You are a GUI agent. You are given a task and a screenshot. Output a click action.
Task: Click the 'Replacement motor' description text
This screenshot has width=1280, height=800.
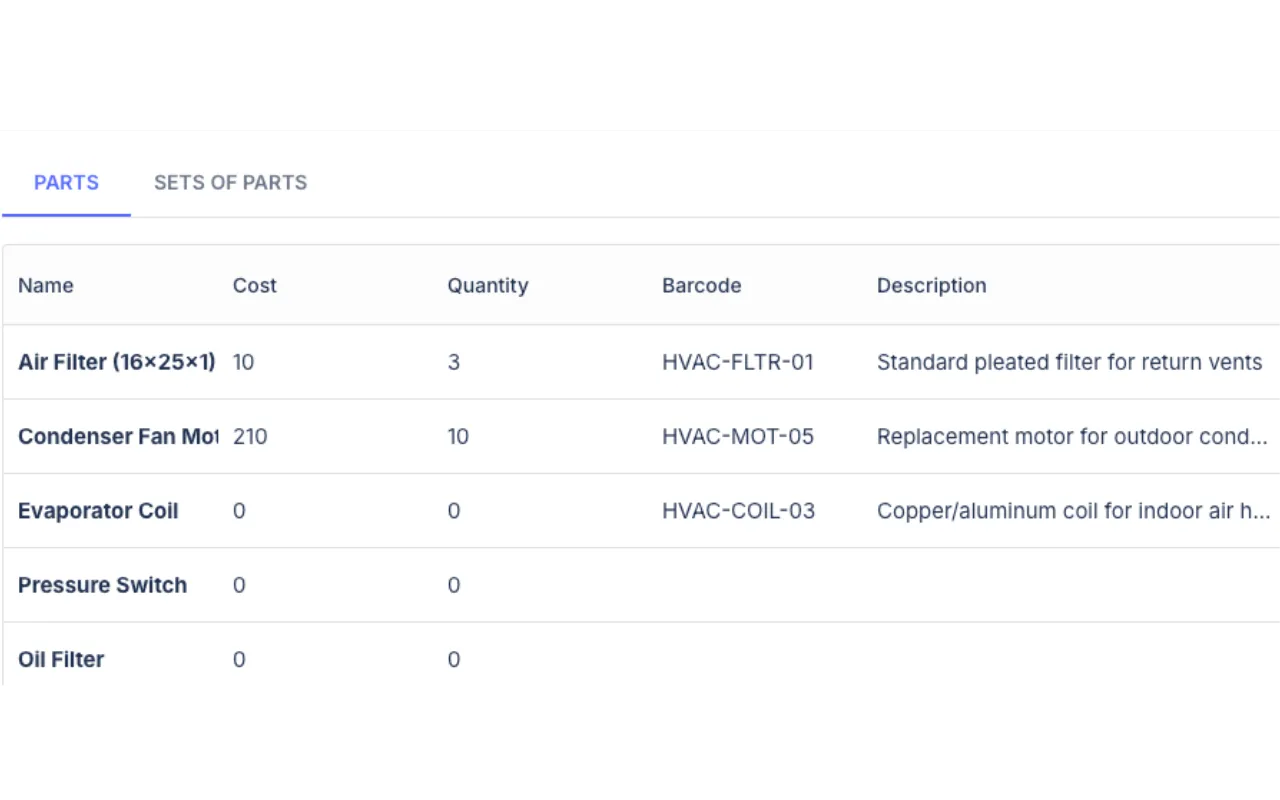1071,437
